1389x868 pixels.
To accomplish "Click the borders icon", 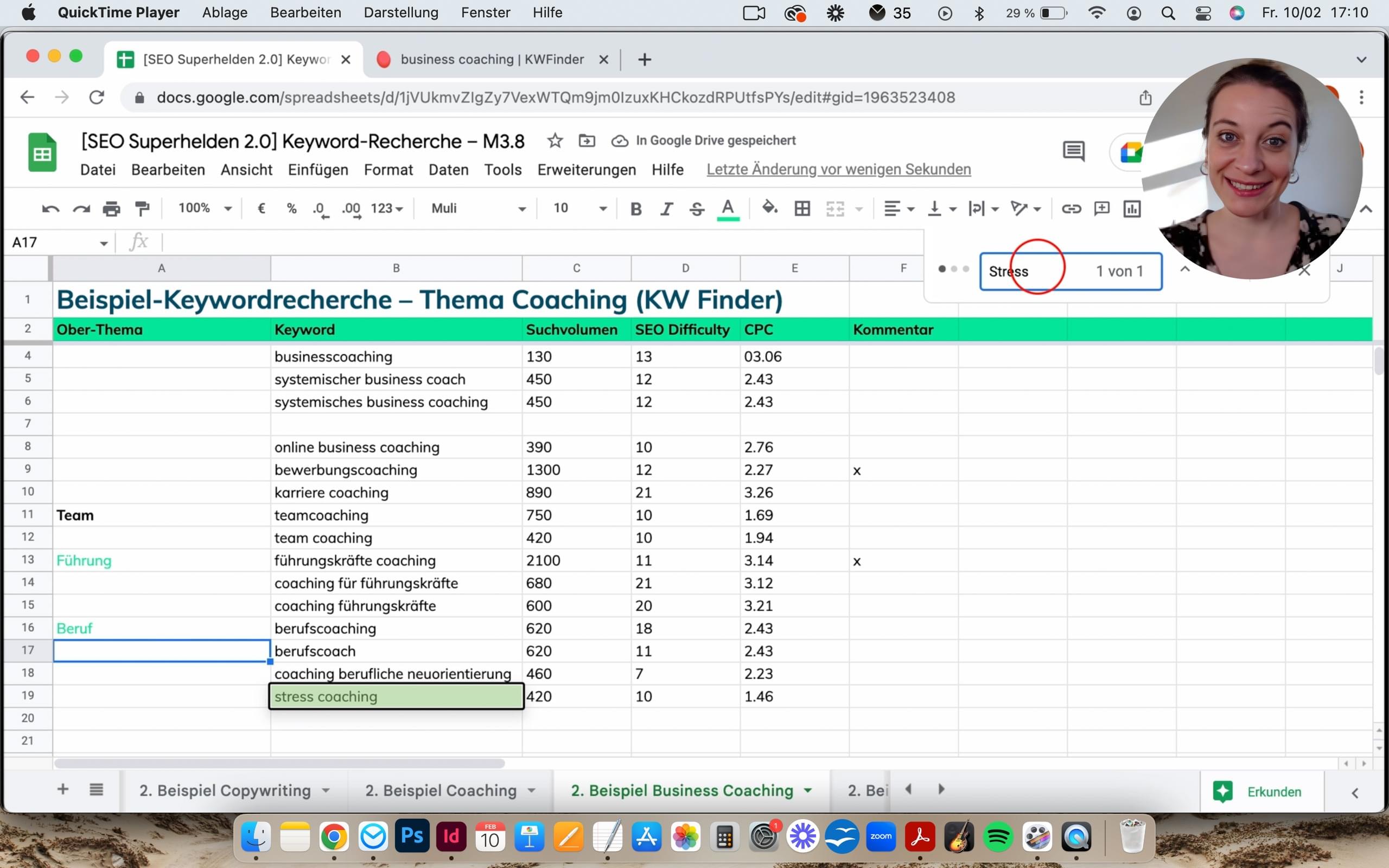I will click(802, 209).
